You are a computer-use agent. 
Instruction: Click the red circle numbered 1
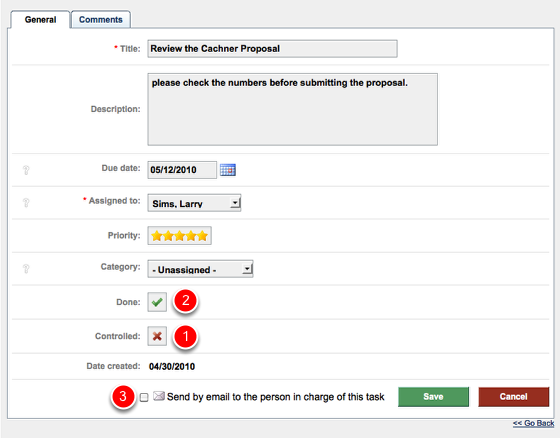tap(185, 336)
